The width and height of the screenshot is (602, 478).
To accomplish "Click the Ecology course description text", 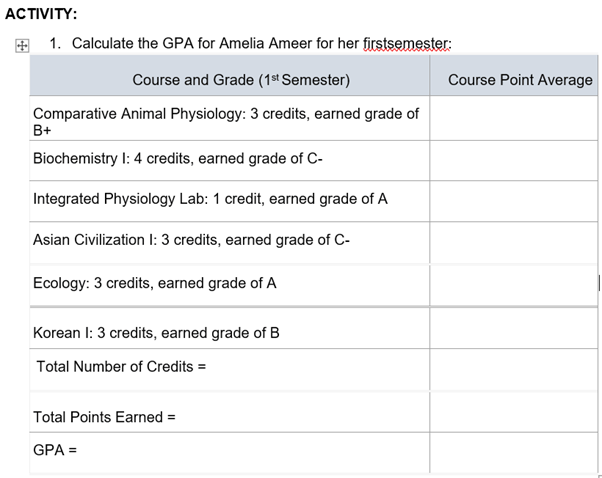I will coord(155,283).
